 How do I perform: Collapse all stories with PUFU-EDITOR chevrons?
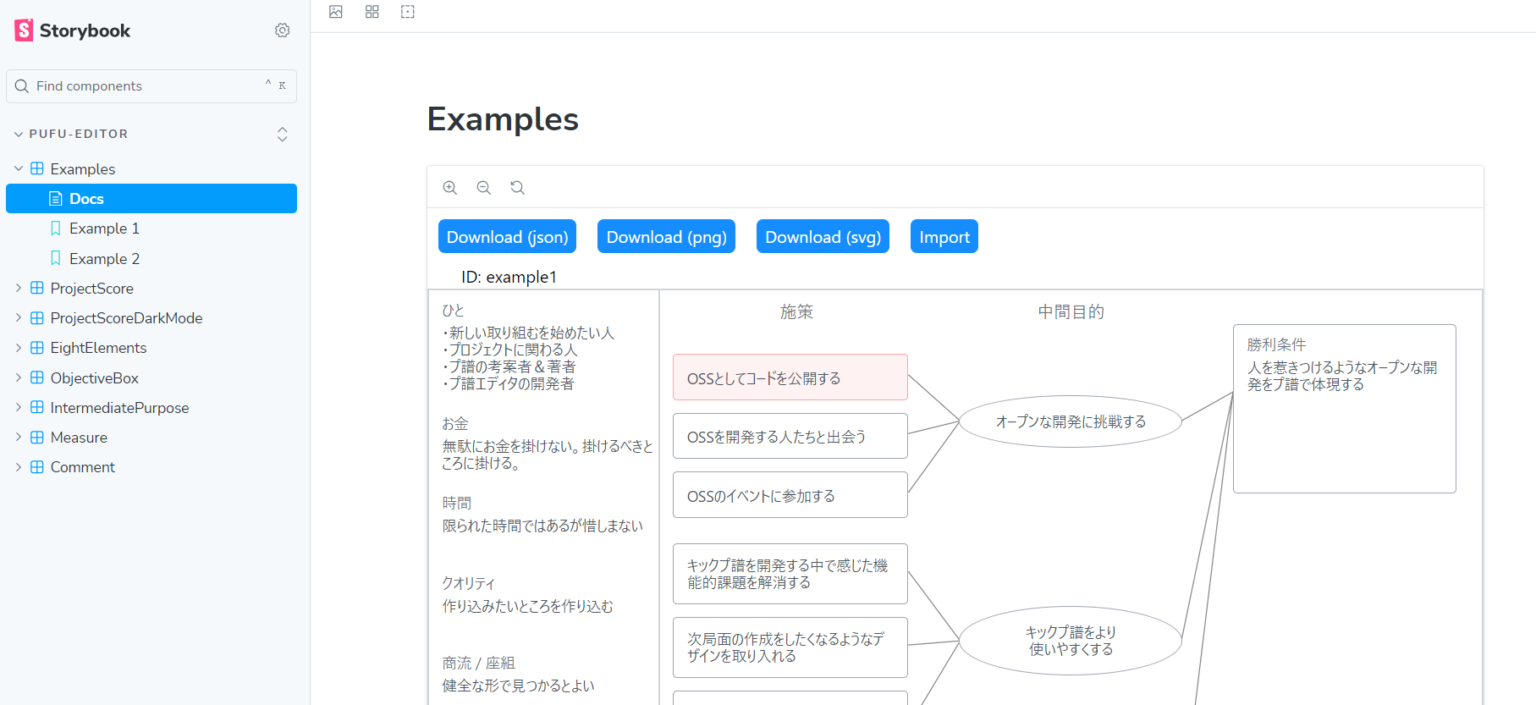click(282, 133)
